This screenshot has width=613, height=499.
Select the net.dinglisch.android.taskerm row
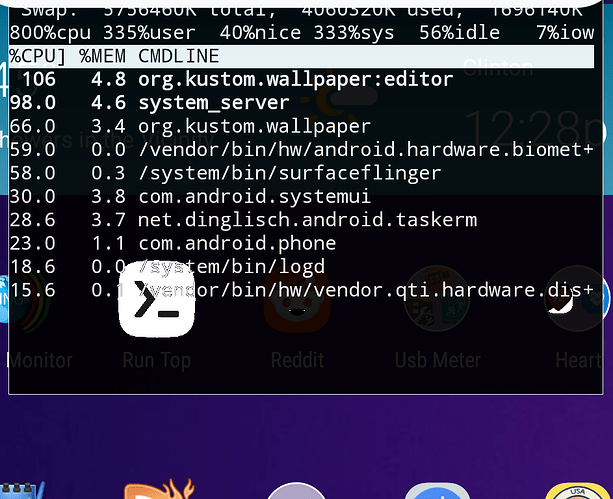click(301, 220)
